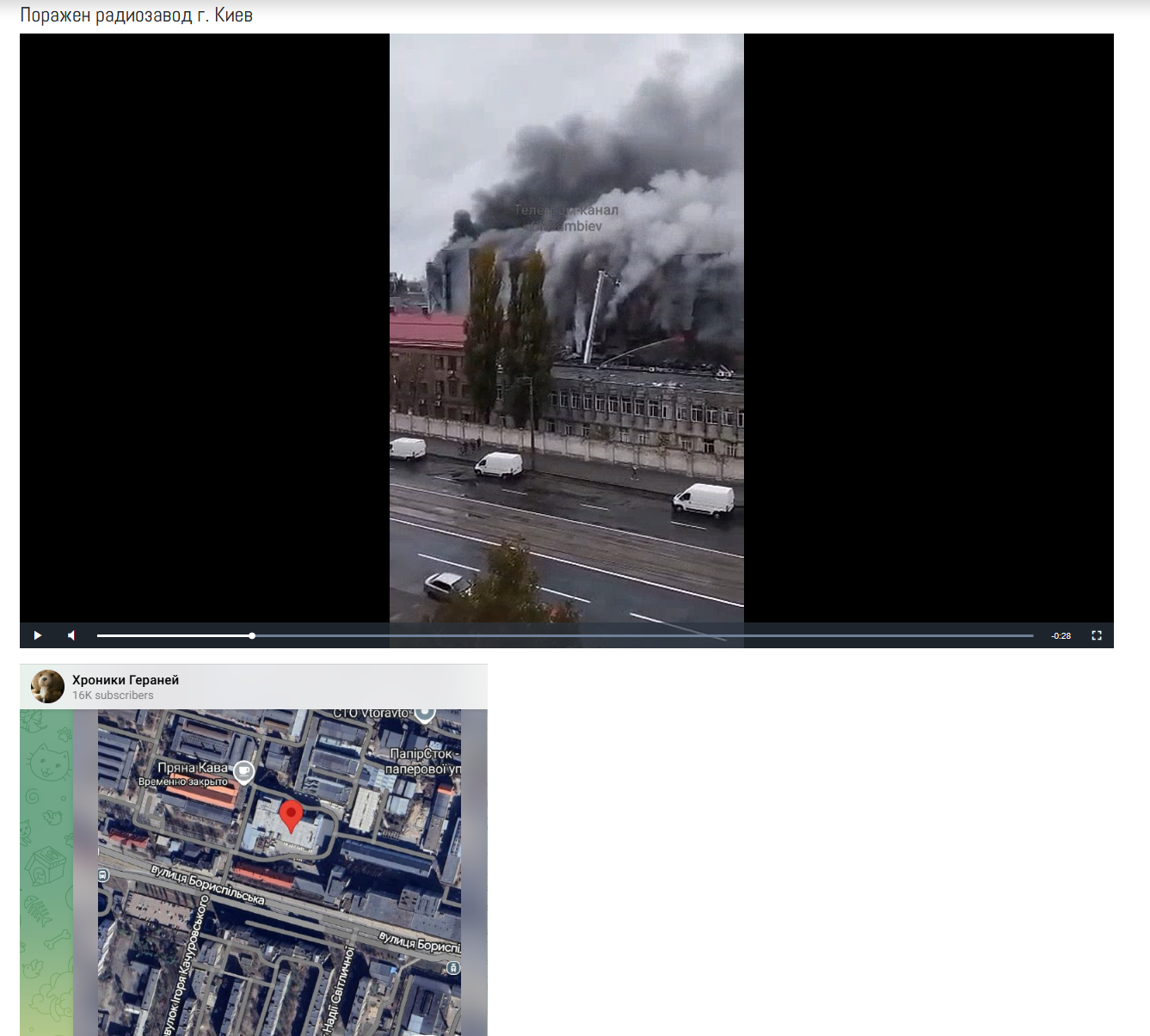
Task: Click the red location pin on map
Action: click(292, 816)
